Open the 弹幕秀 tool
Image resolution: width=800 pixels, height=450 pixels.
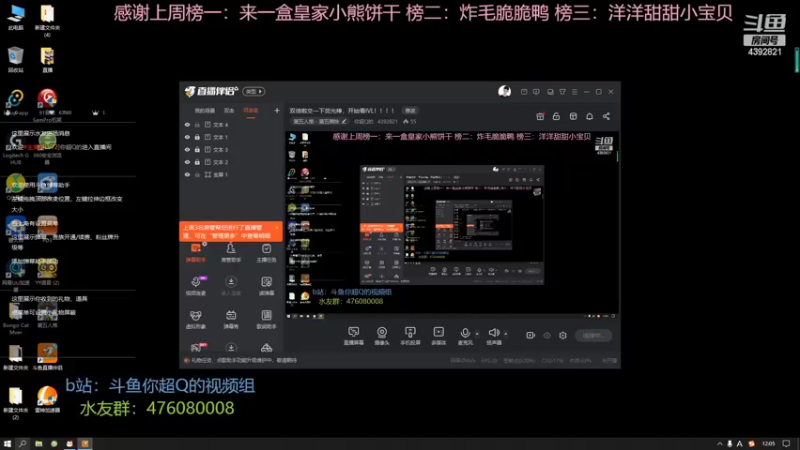(x=231, y=319)
